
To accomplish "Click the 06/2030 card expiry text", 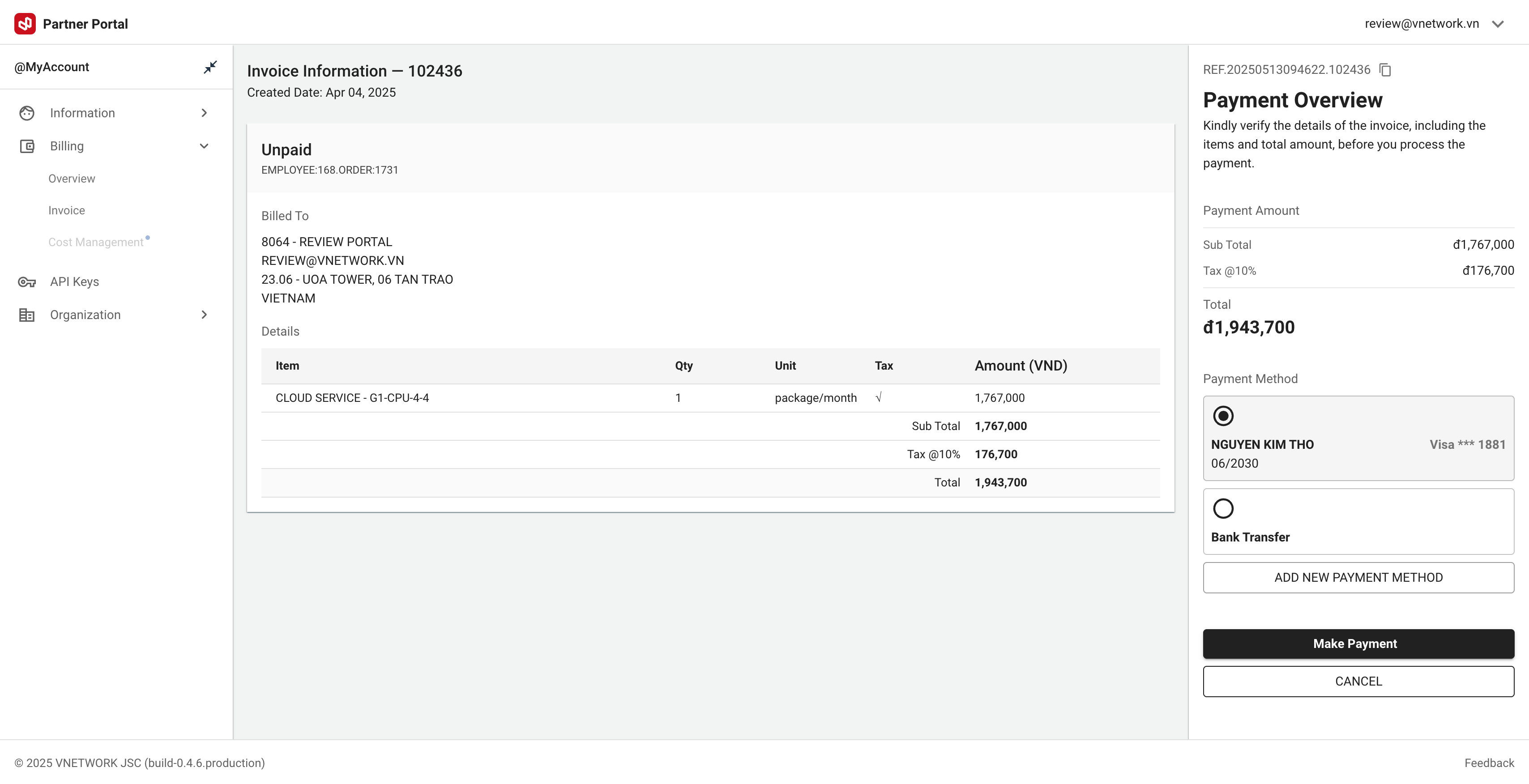I will [x=1234, y=464].
